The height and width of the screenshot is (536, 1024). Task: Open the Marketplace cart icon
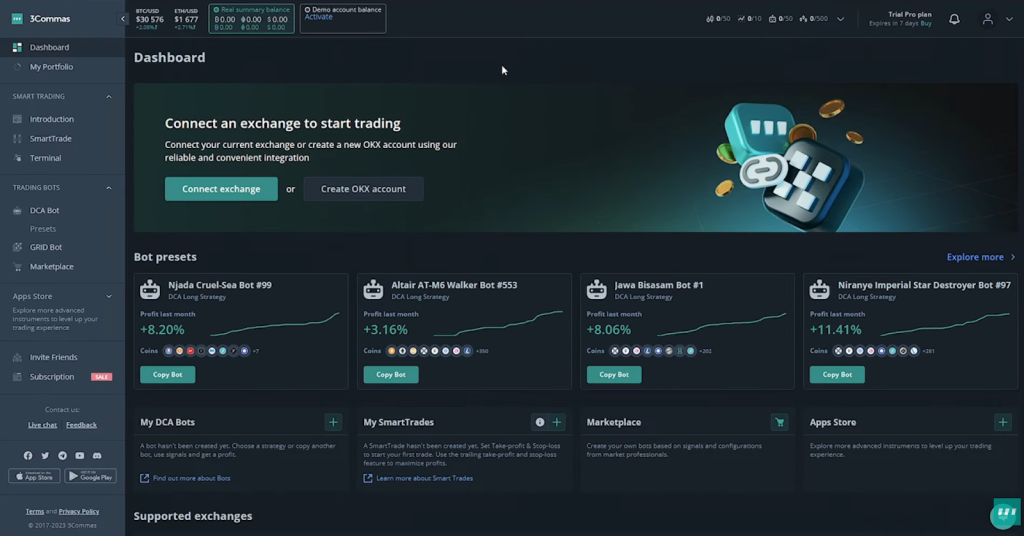(x=779, y=422)
